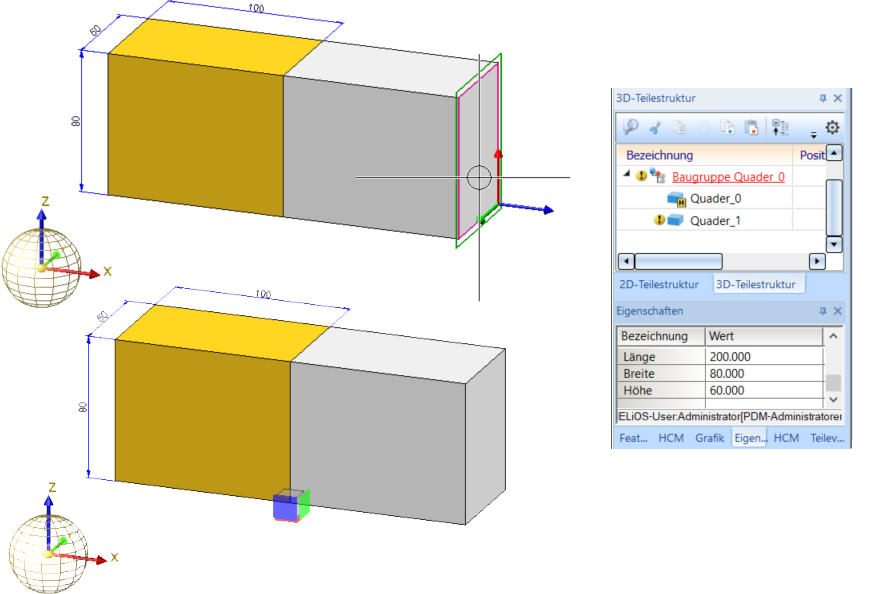Select the Quader_0 tree row

(x=716, y=199)
